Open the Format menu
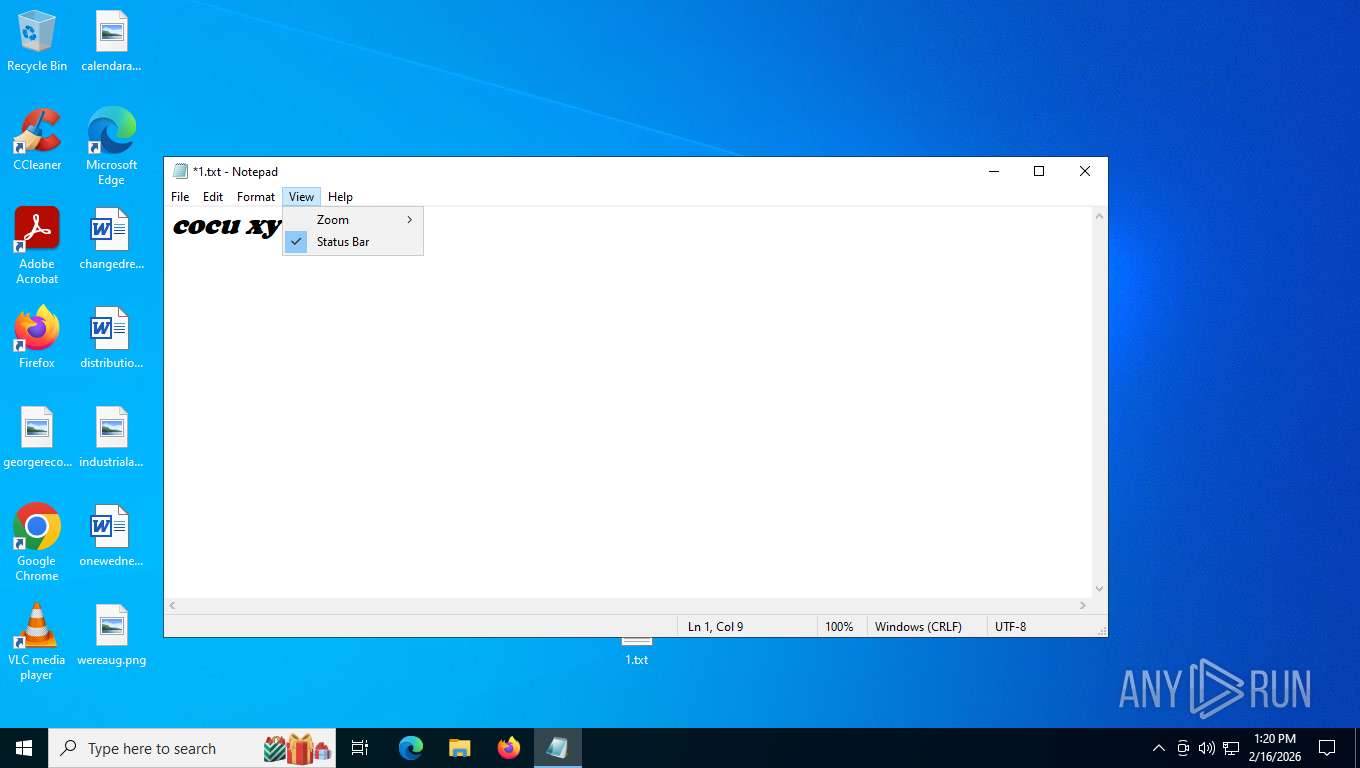The image size is (1360, 768). click(256, 197)
